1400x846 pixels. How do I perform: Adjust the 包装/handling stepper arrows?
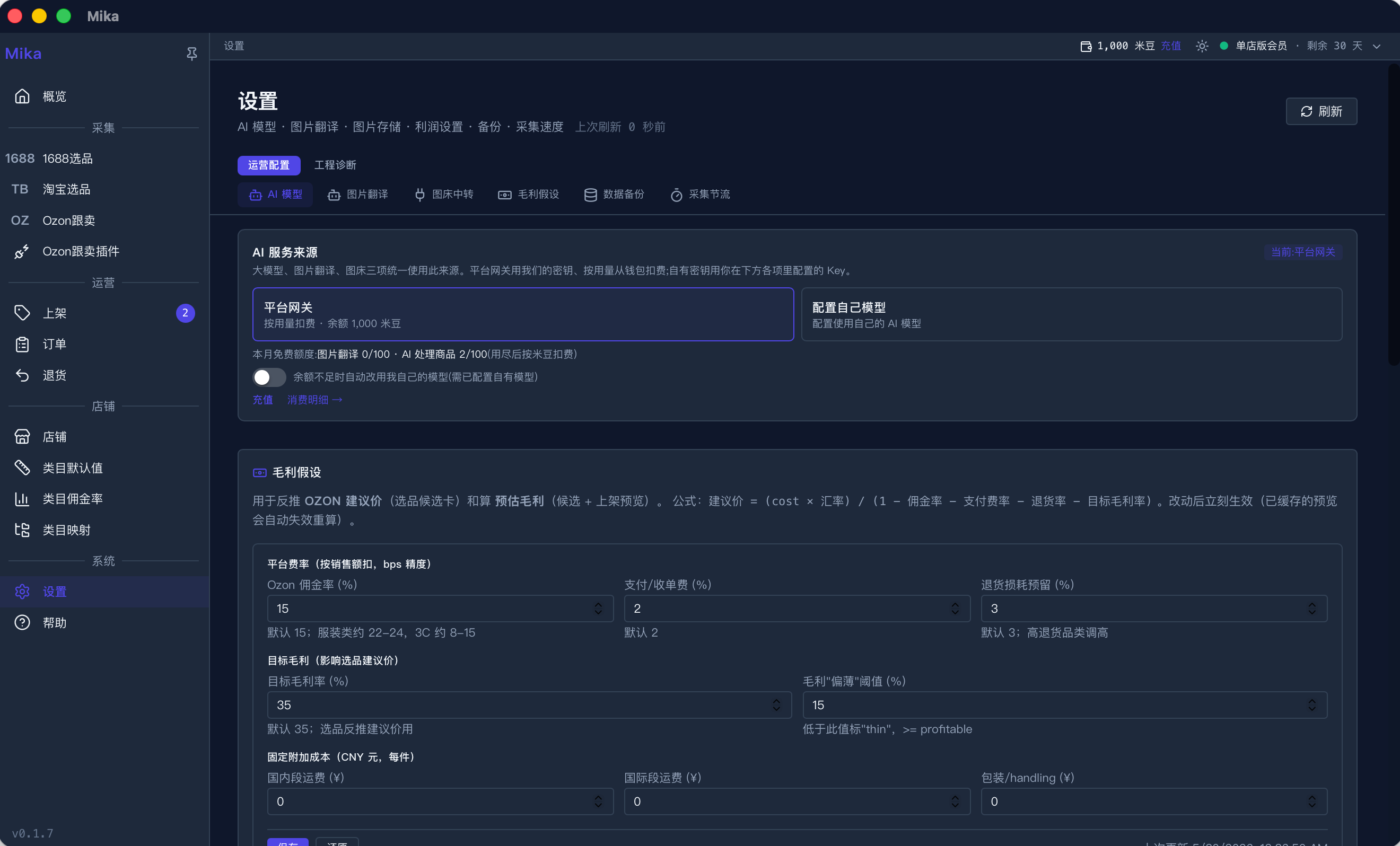tap(1312, 801)
